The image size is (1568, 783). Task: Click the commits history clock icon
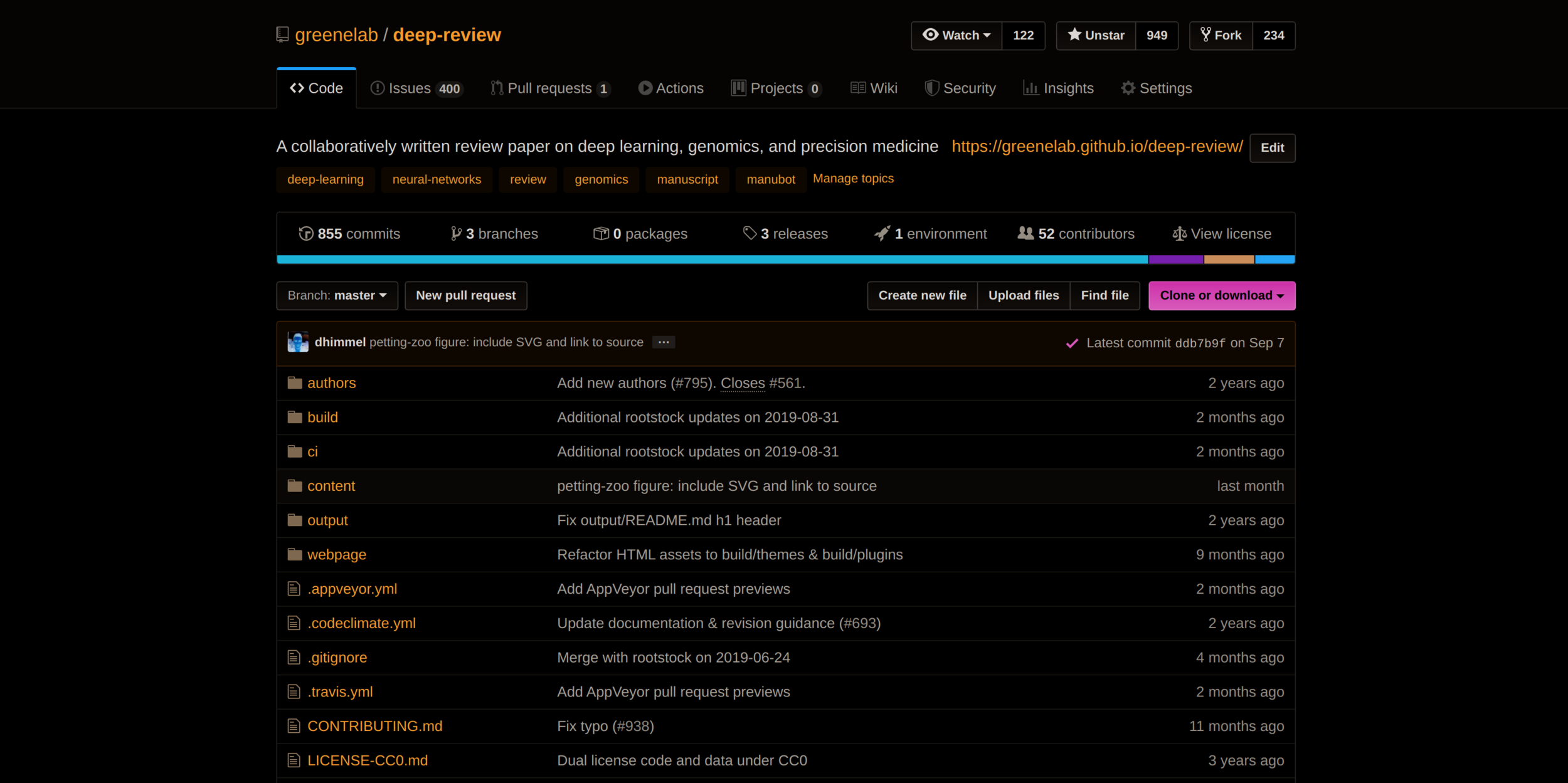tap(306, 234)
